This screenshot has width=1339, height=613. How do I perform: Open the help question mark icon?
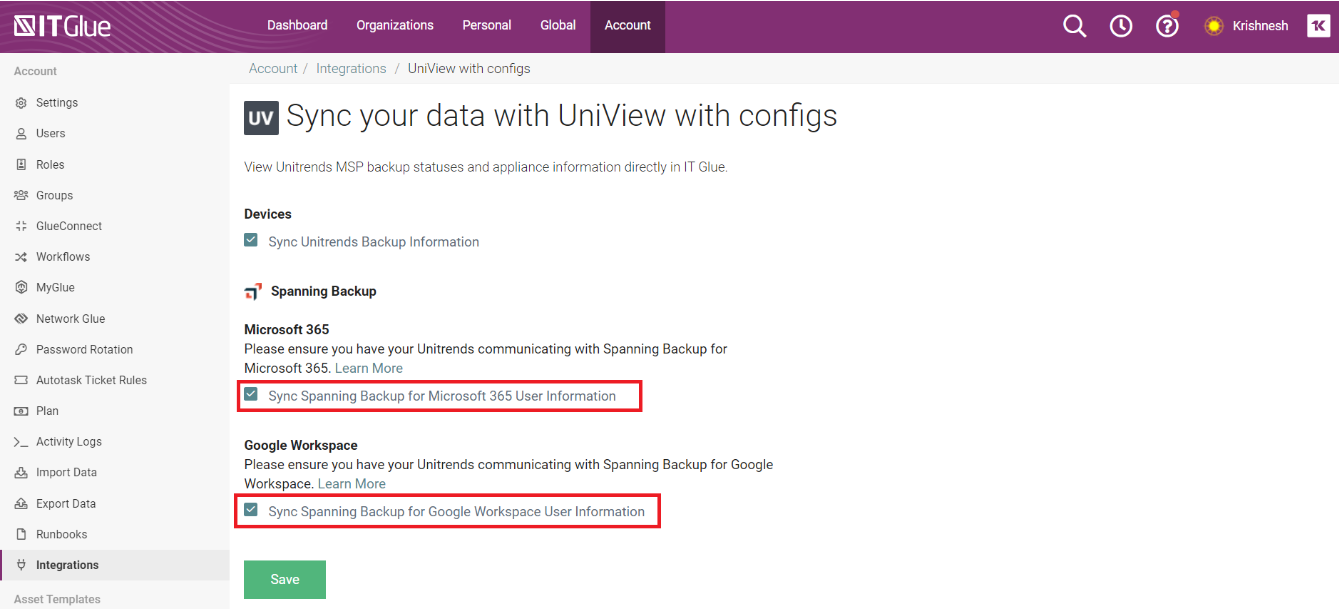click(x=1167, y=26)
